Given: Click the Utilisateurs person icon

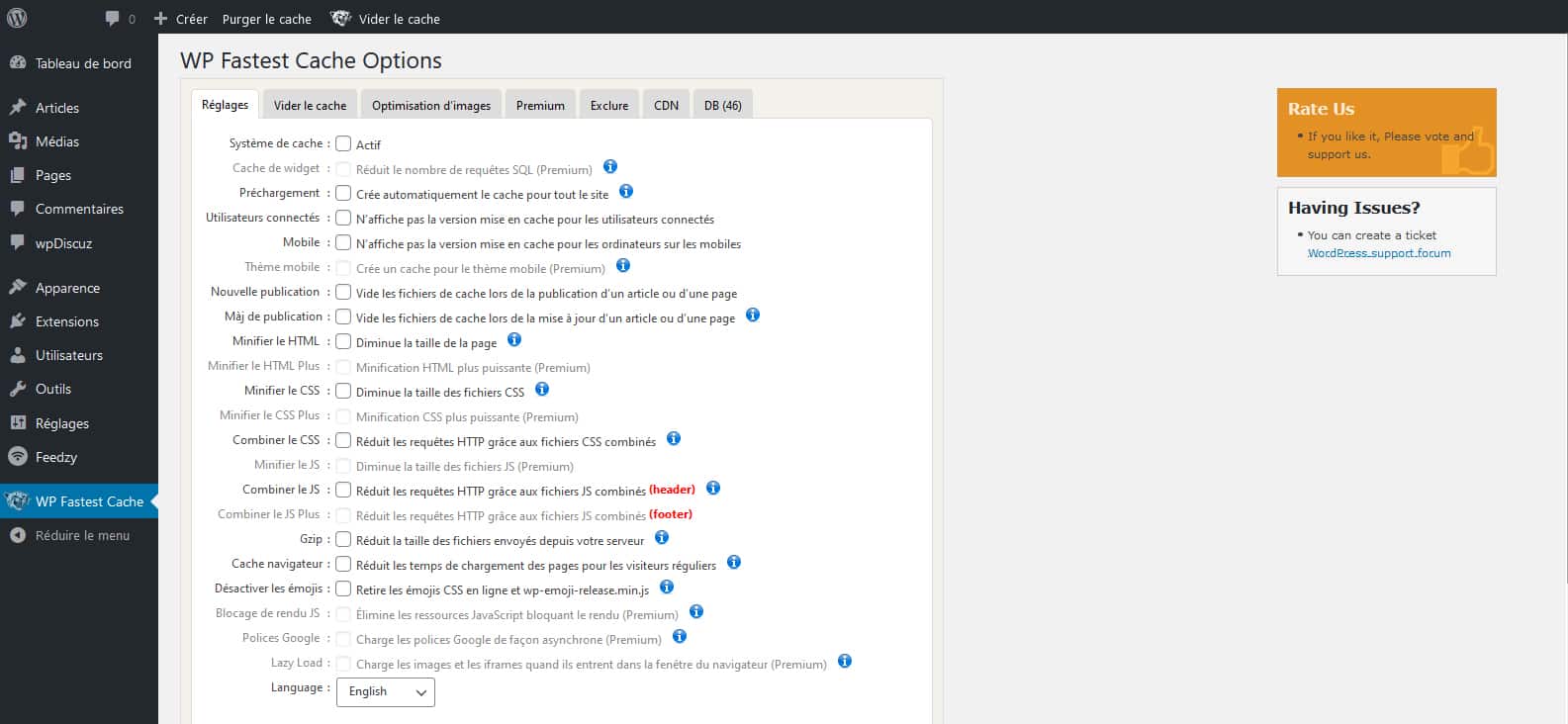Looking at the screenshot, I should (18, 354).
